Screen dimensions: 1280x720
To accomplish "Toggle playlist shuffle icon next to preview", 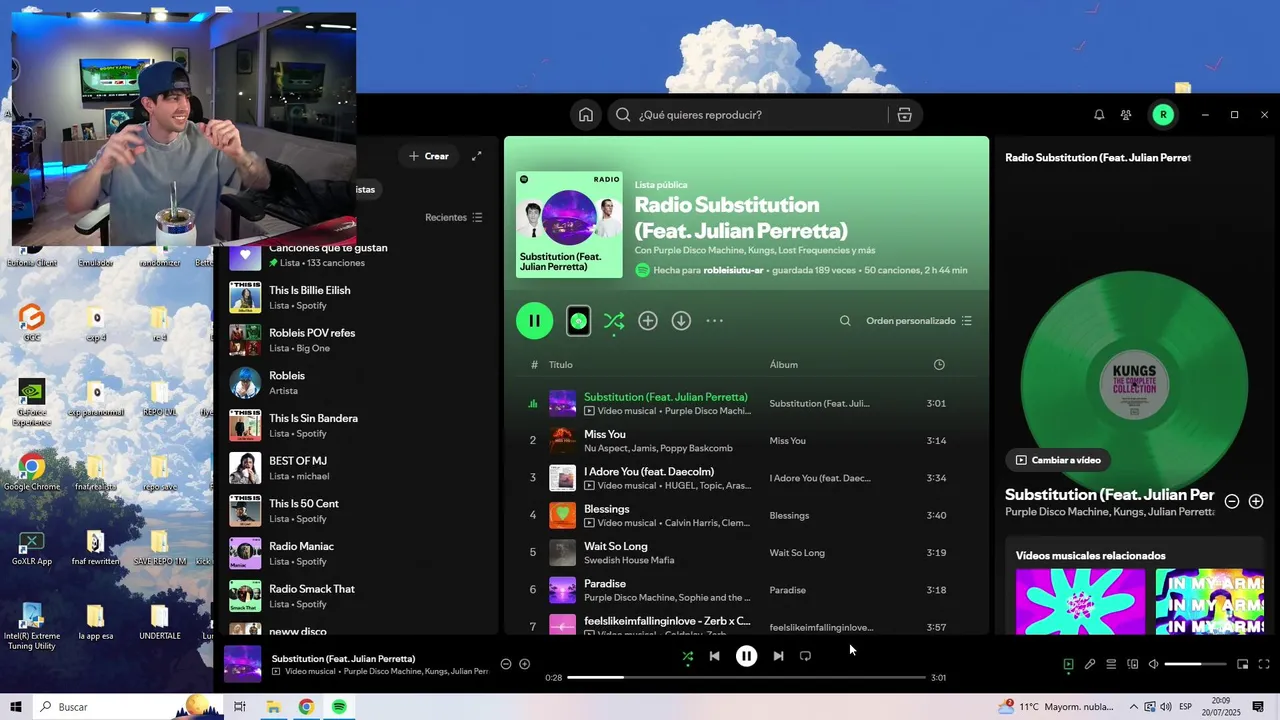I will coord(614,321).
